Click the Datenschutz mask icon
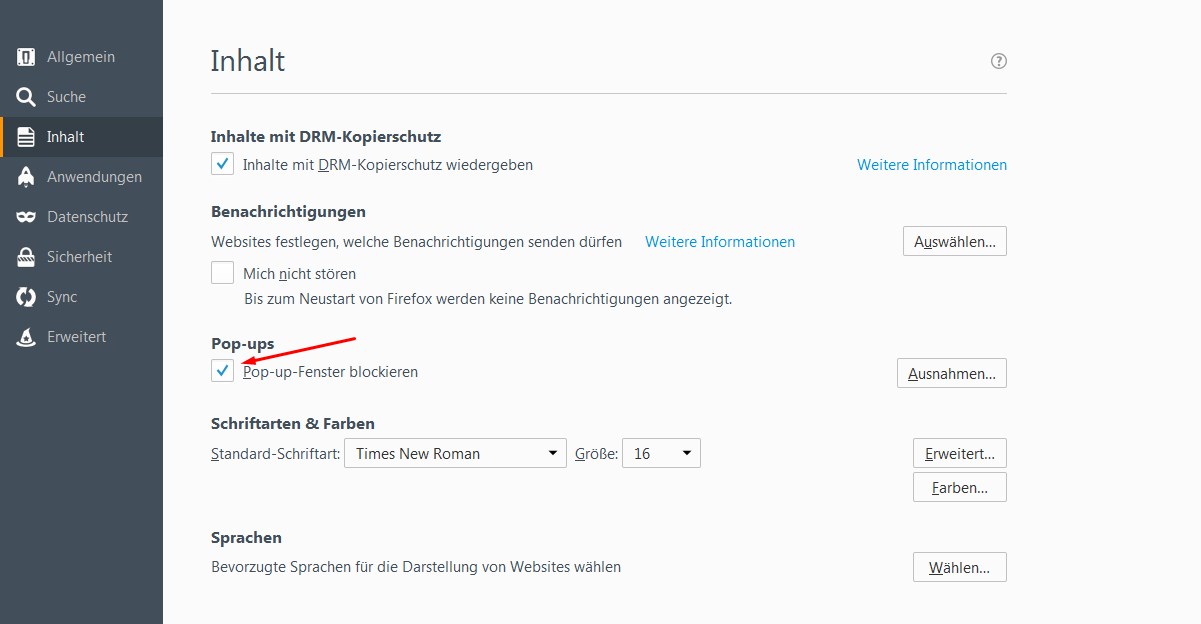 [x=26, y=217]
